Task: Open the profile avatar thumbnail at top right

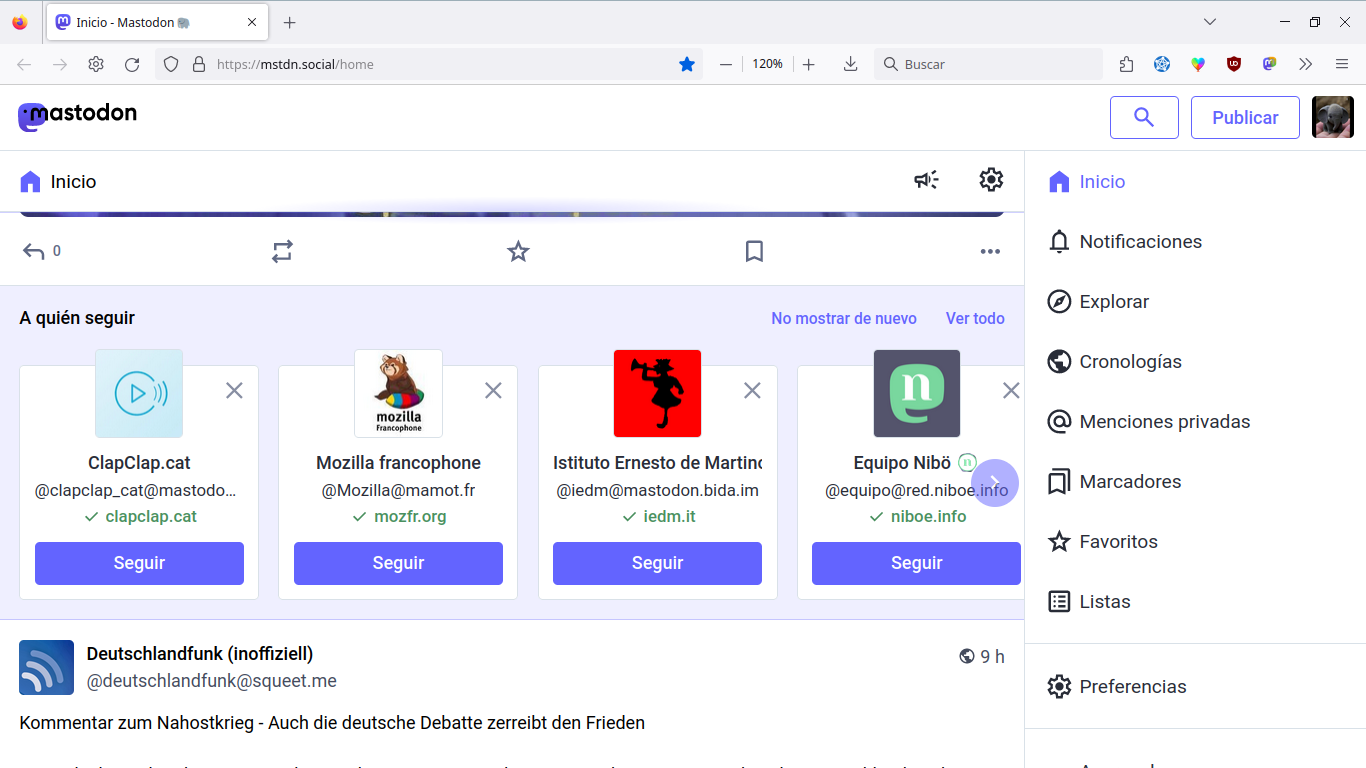Action: (x=1332, y=117)
